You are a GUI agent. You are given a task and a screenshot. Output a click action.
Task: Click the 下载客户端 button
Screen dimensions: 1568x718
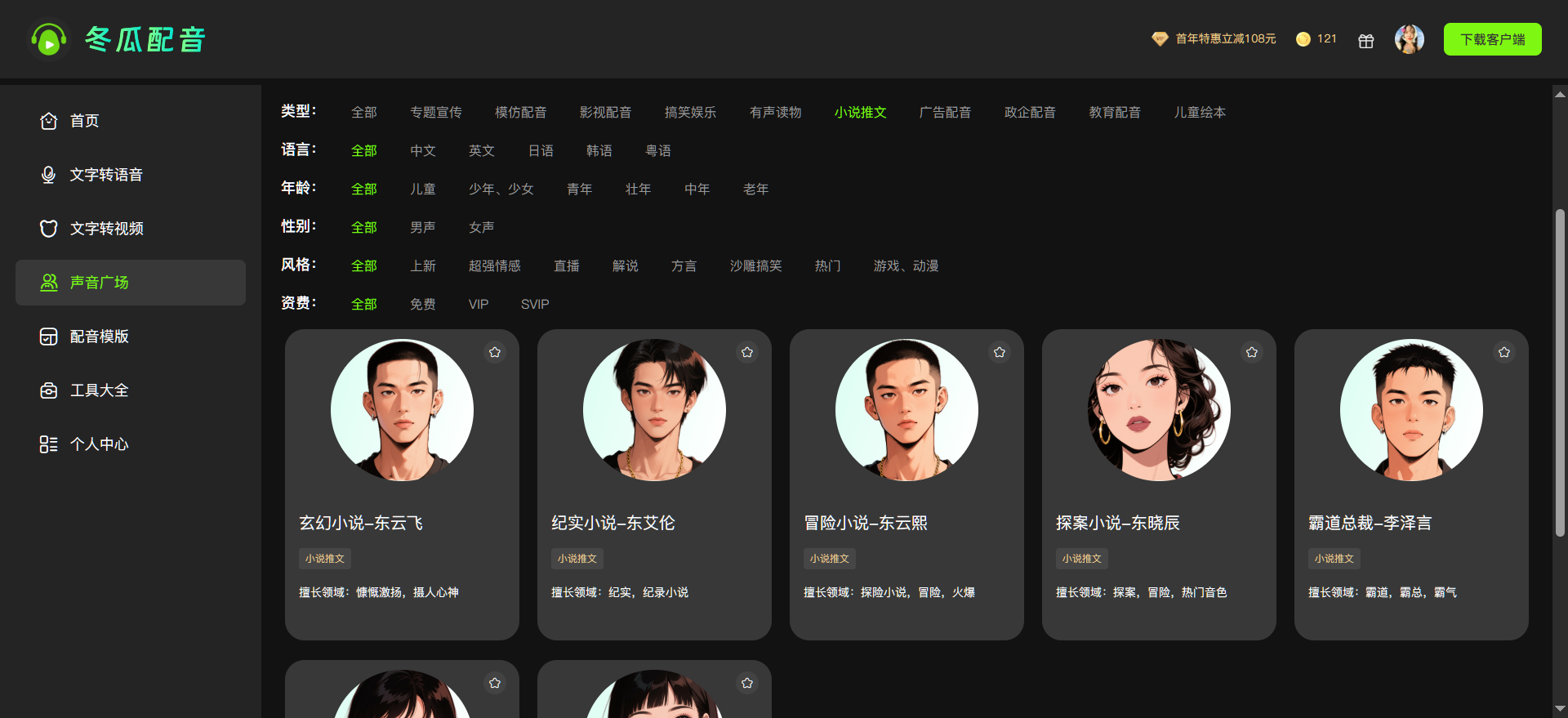point(1493,39)
